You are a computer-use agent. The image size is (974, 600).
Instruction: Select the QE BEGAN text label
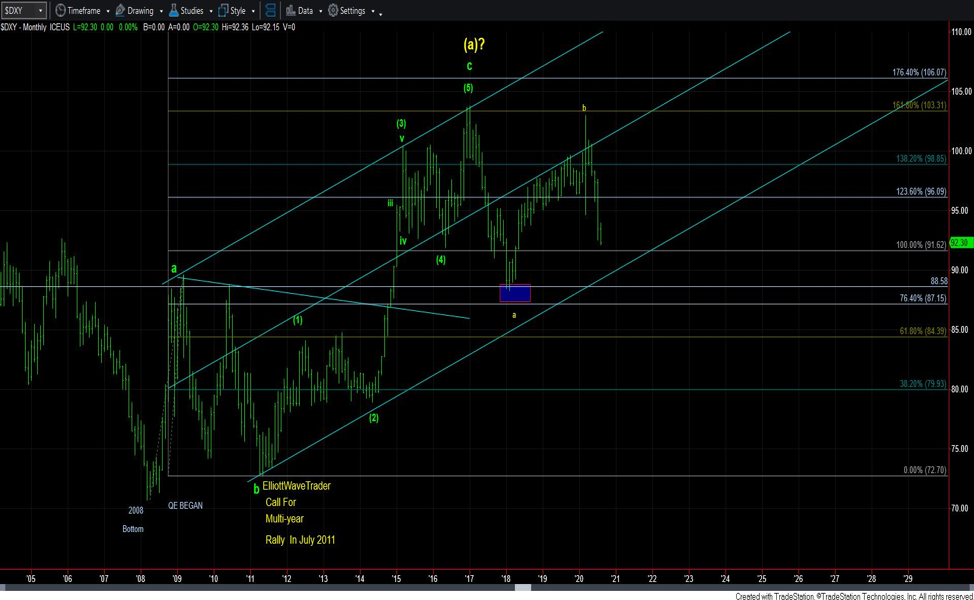pos(185,506)
